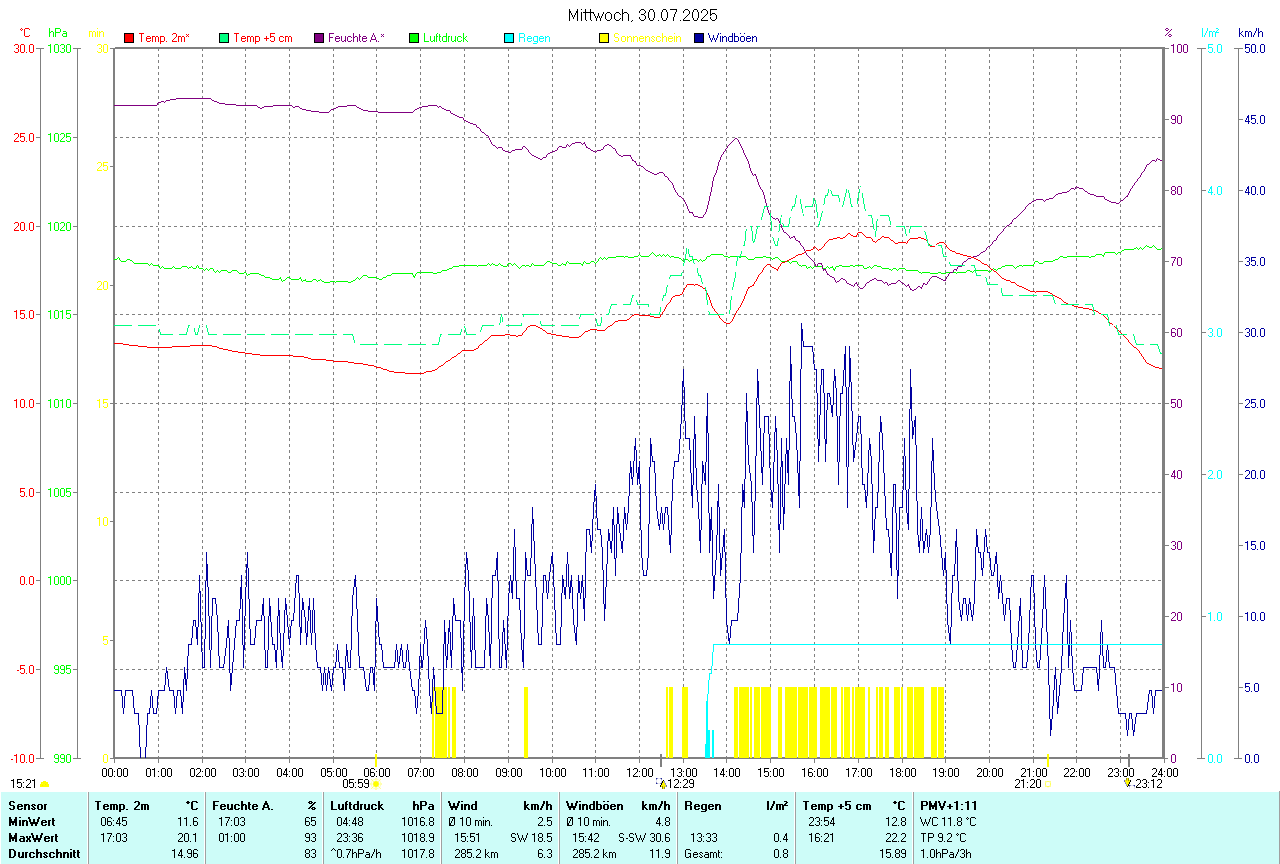This screenshot has height=864, width=1280.
Task: Click the moon icon next to 15:21
Action: click(44, 785)
